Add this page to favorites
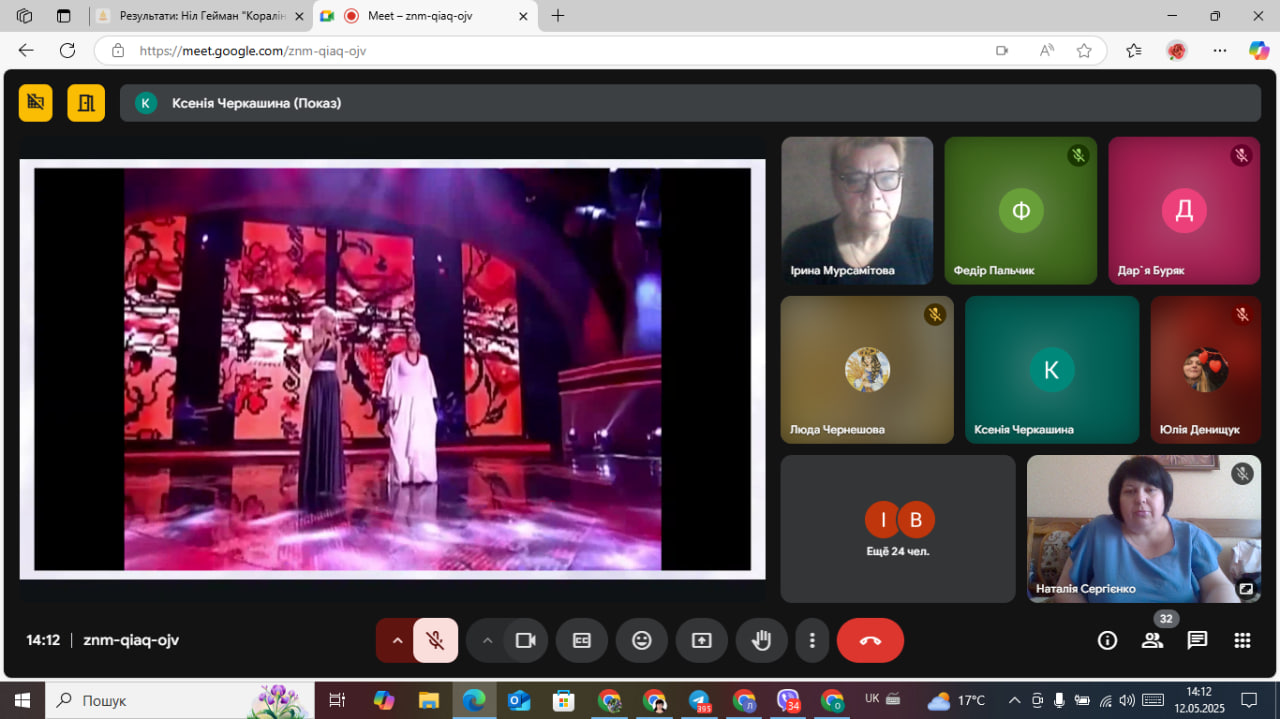 (1084, 50)
